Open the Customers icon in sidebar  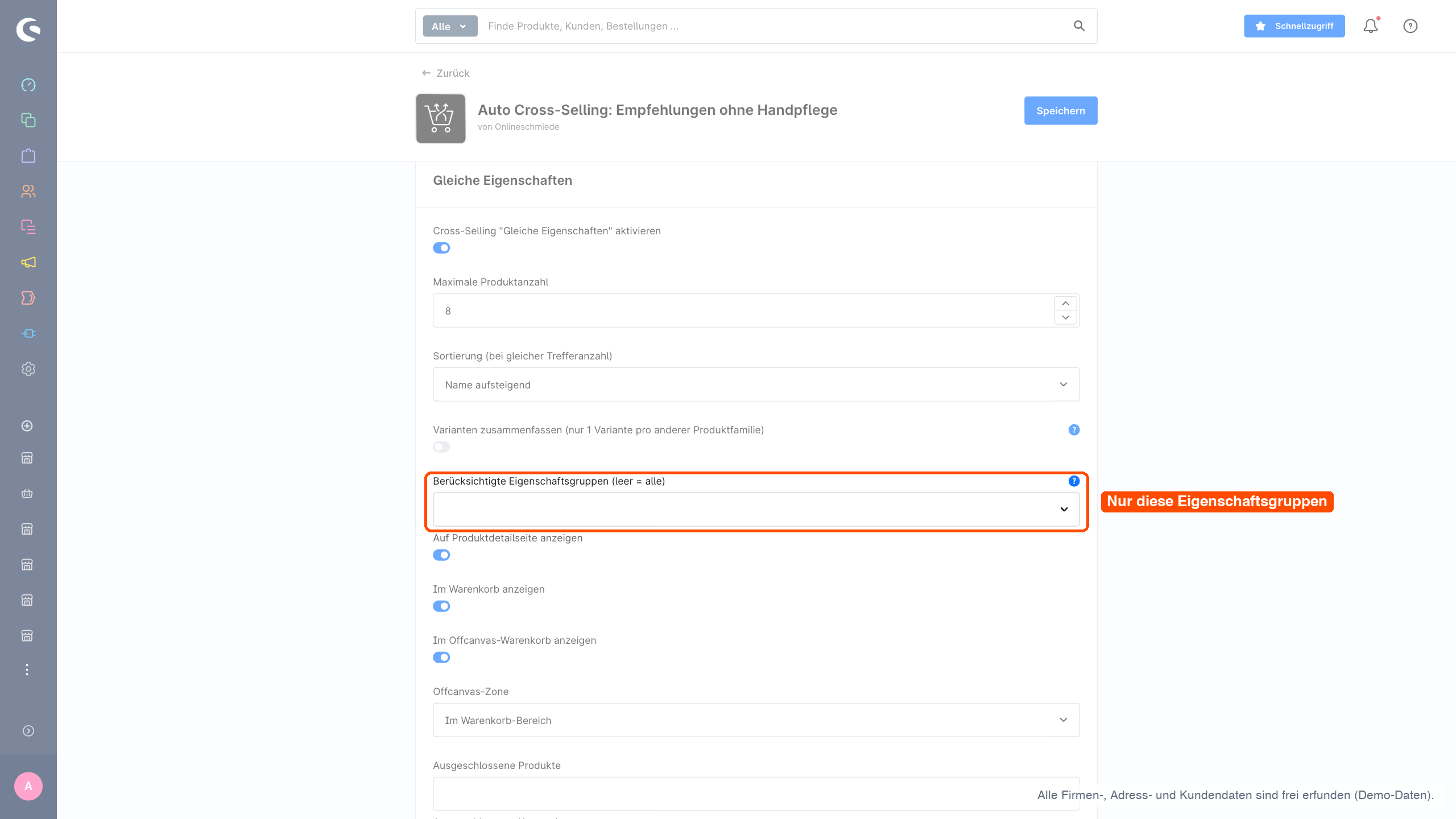28,191
